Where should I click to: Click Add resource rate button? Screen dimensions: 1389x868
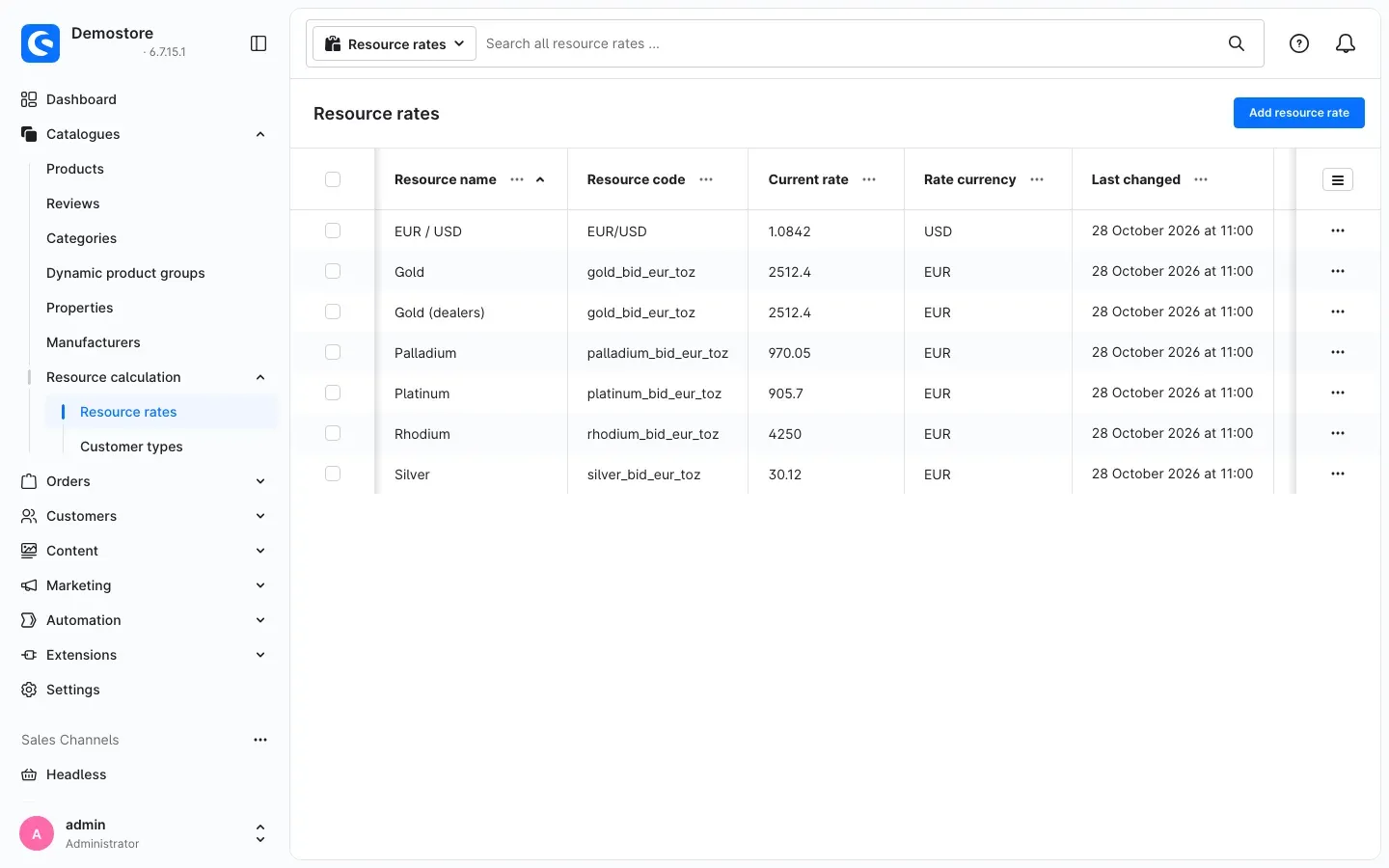click(1299, 113)
